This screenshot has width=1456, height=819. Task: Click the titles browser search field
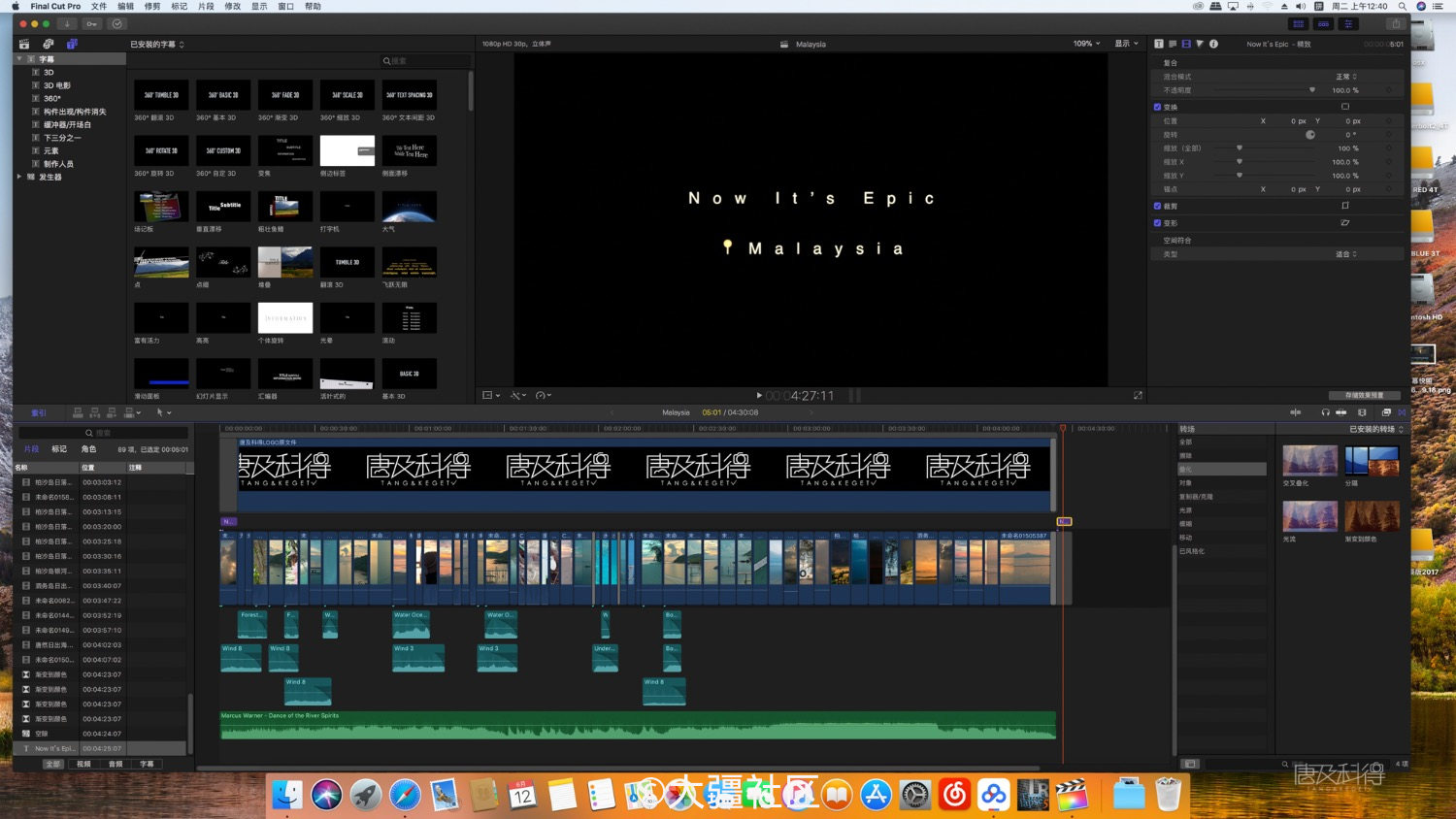(x=424, y=60)
